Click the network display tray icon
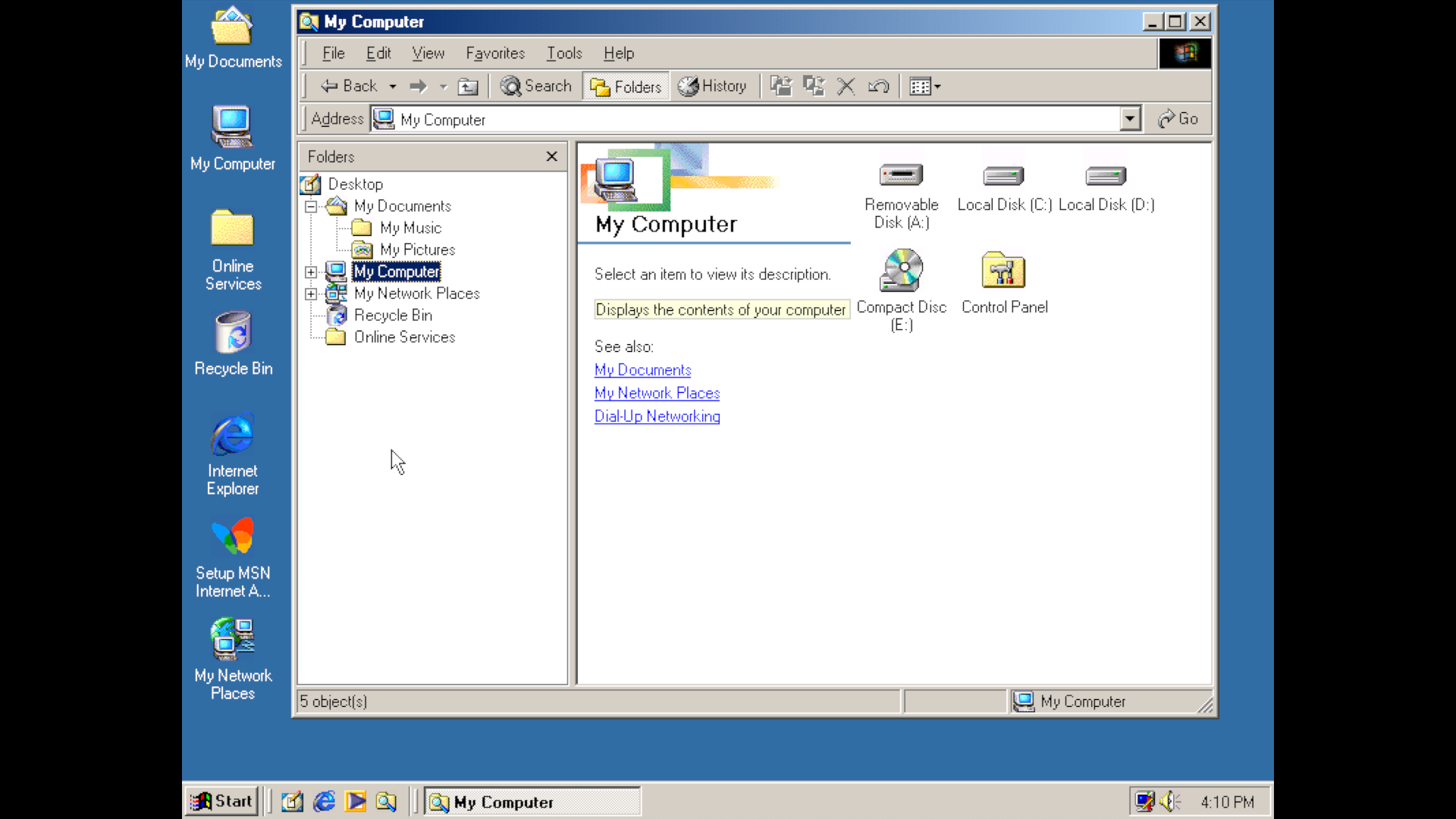1456x819 pixels. tap(1144, 802)
